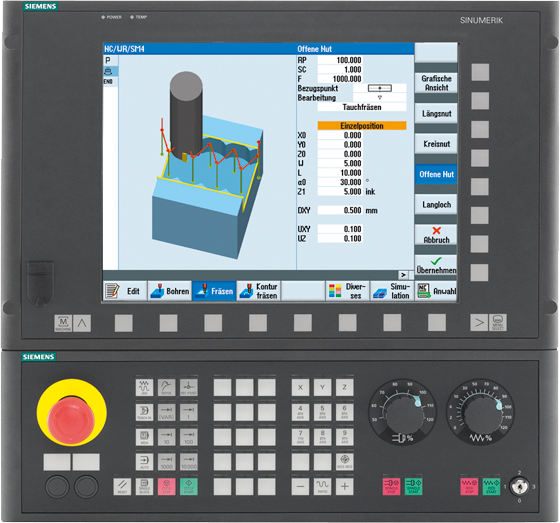Screen dimensions: 560x523
Task: Open the Grafische Ansicht softkey
Action: coord(436,83)
